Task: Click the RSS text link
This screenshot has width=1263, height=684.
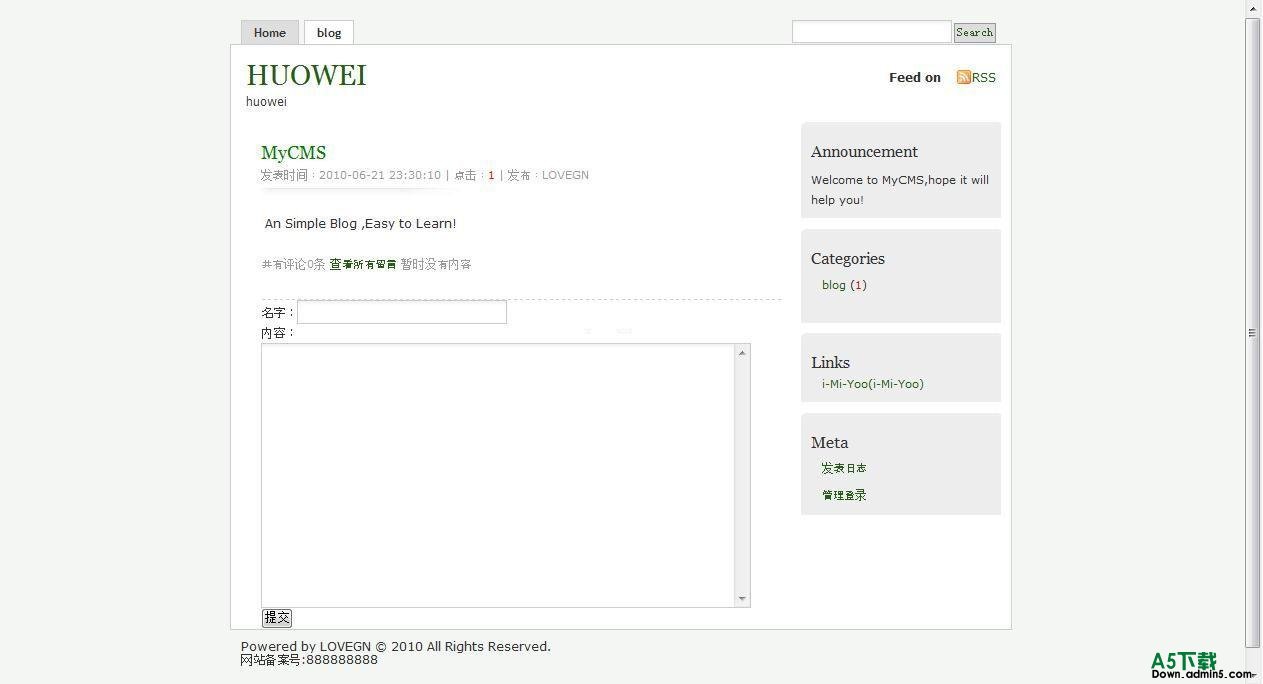Action: tap(984, 77)
